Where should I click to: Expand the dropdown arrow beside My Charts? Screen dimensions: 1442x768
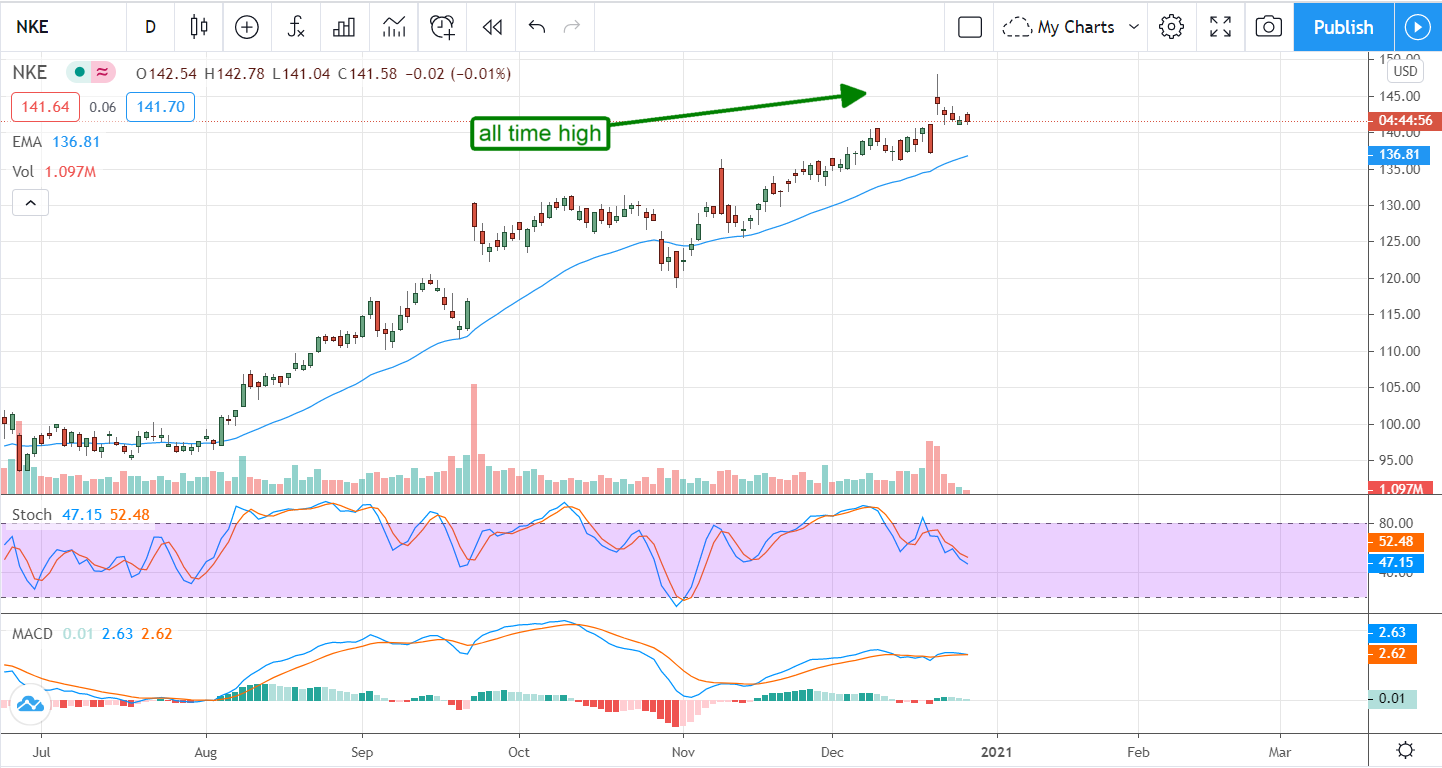[1134, 27]
